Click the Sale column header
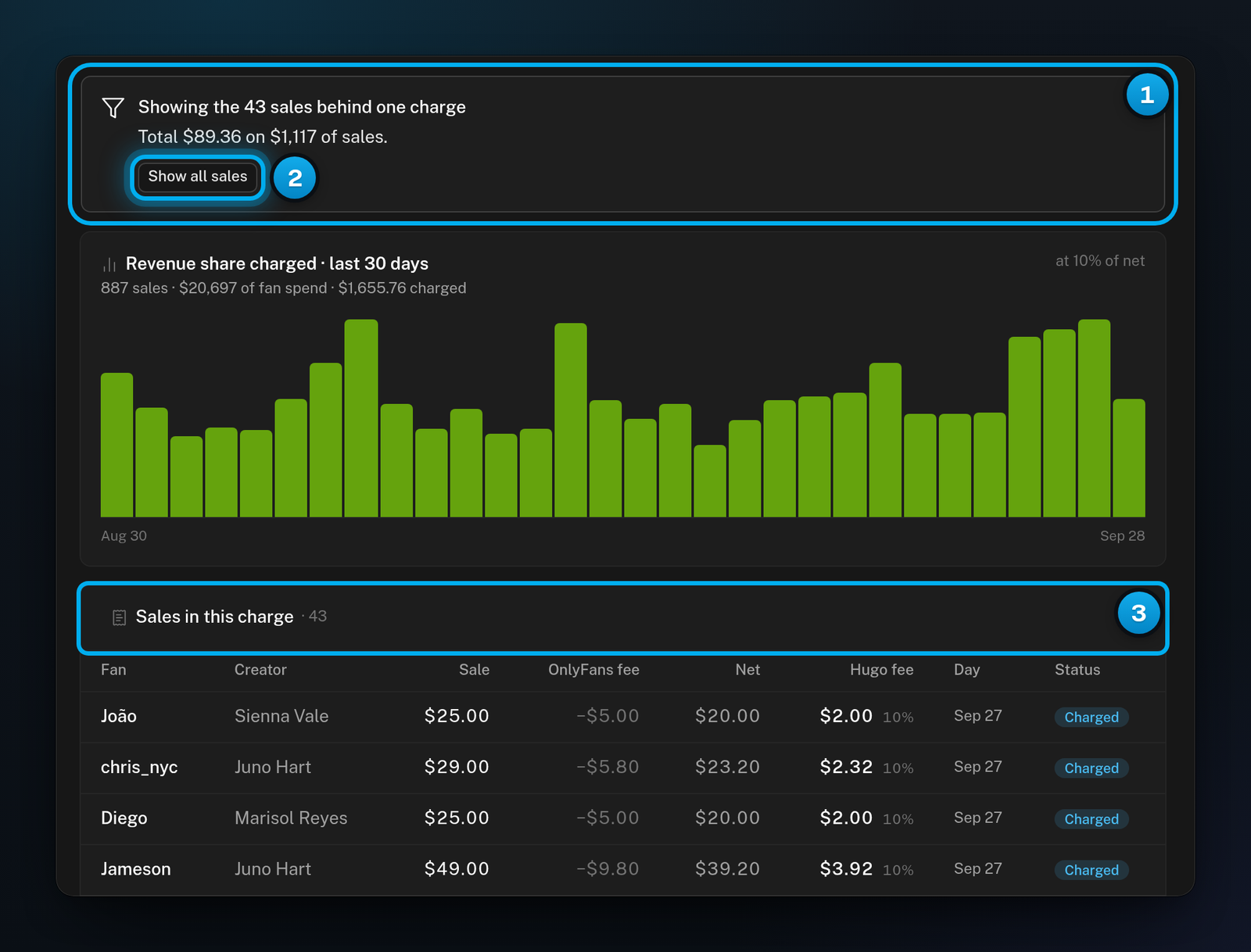Image resolution: width=1251 pixels, height=952 pixels. click(x=474, y=670)
